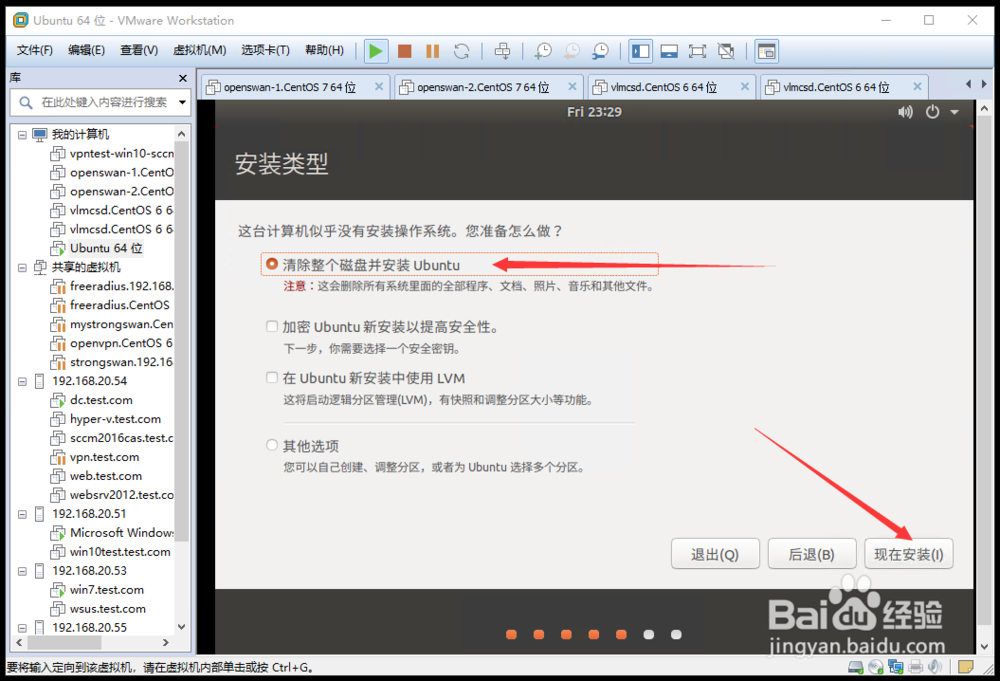The width and height of the screenshot is (1000, 681).
Task: Select win7.test.com in the library tree
Action: 107,590
